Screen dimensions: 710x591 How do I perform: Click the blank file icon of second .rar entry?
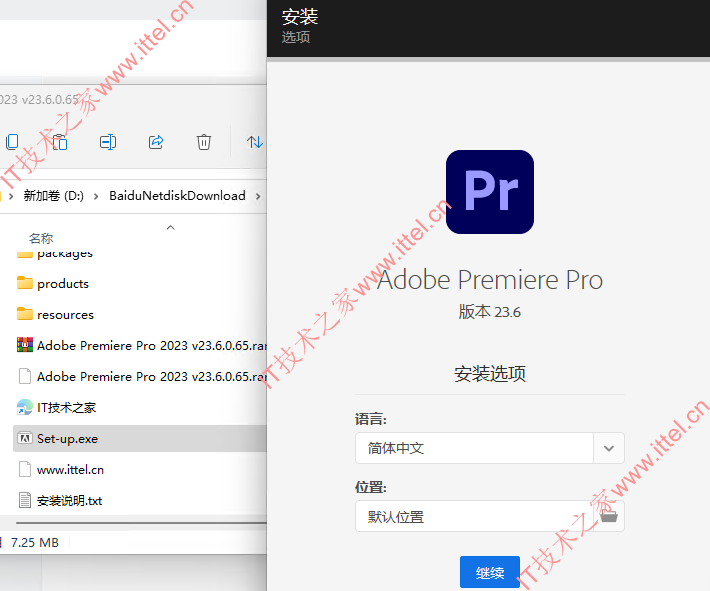pos(25,376)
